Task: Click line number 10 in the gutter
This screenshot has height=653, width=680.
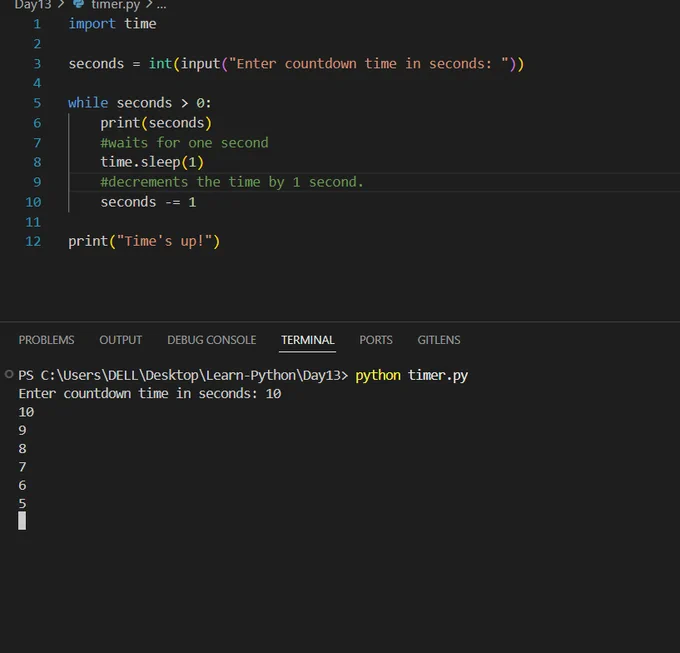Action: click(33, 202)
